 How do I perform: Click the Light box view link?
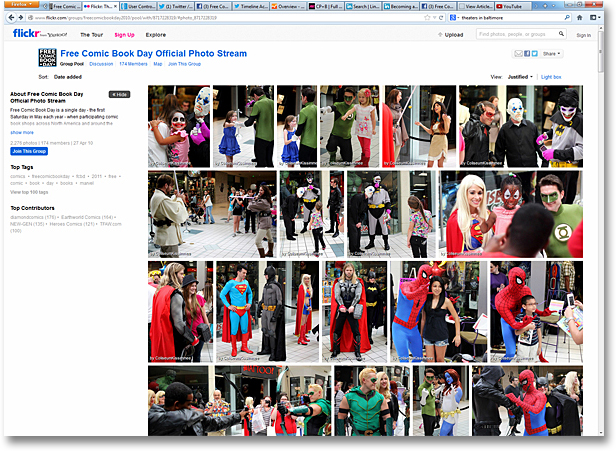(551, 77)
